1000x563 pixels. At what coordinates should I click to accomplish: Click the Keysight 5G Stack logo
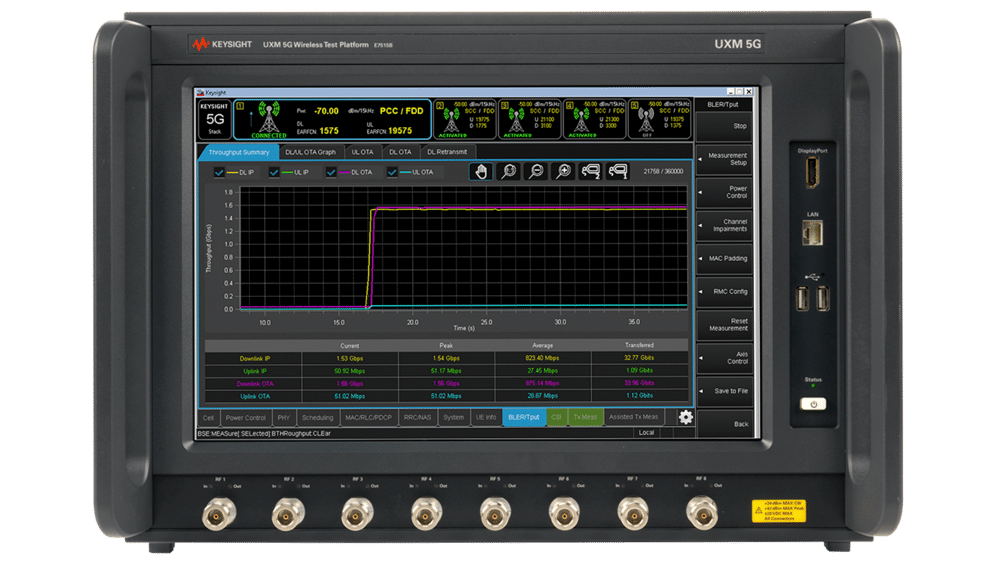[x=214, y=119]
